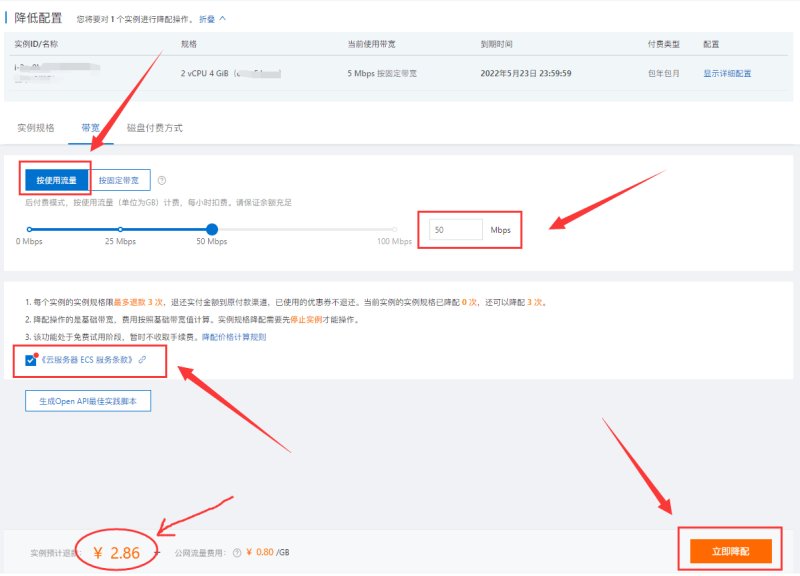Click 生成Open API最佳实践脚本 button
Viewport: 800px width, 576px height.
(88, 401)
